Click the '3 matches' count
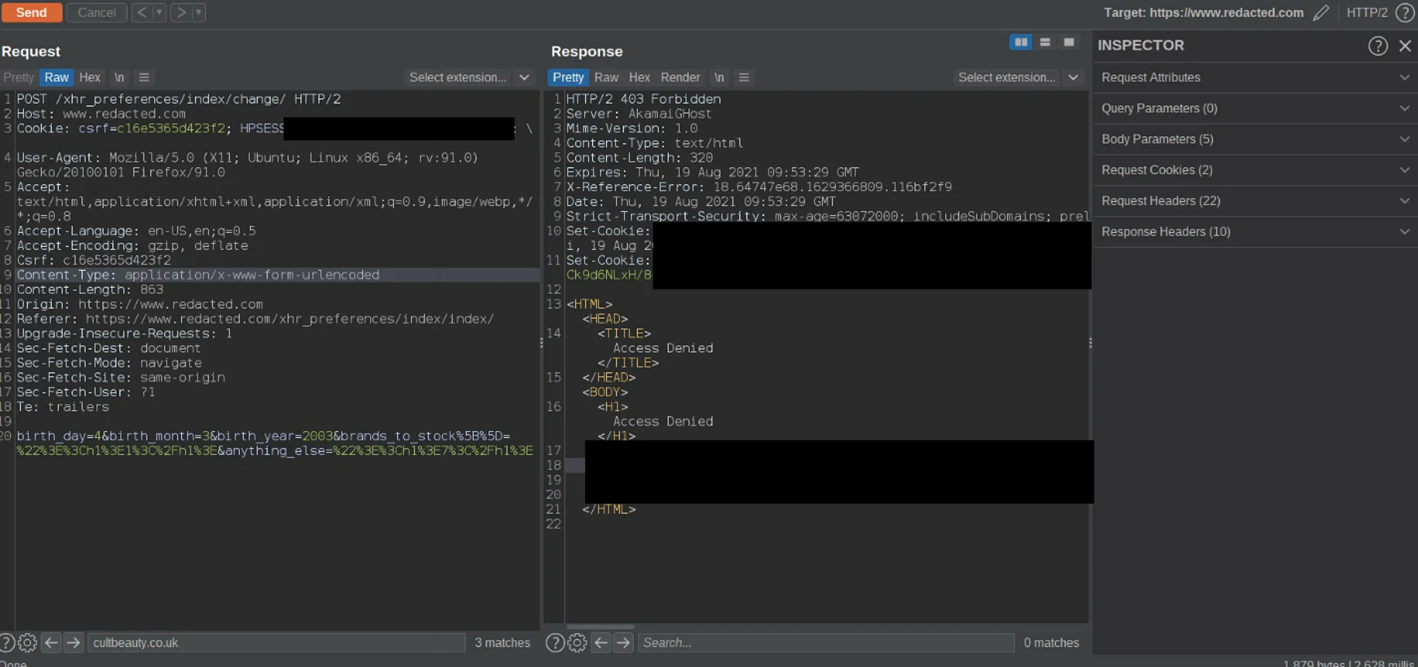1418x667 pixels. tap(502, 643)
